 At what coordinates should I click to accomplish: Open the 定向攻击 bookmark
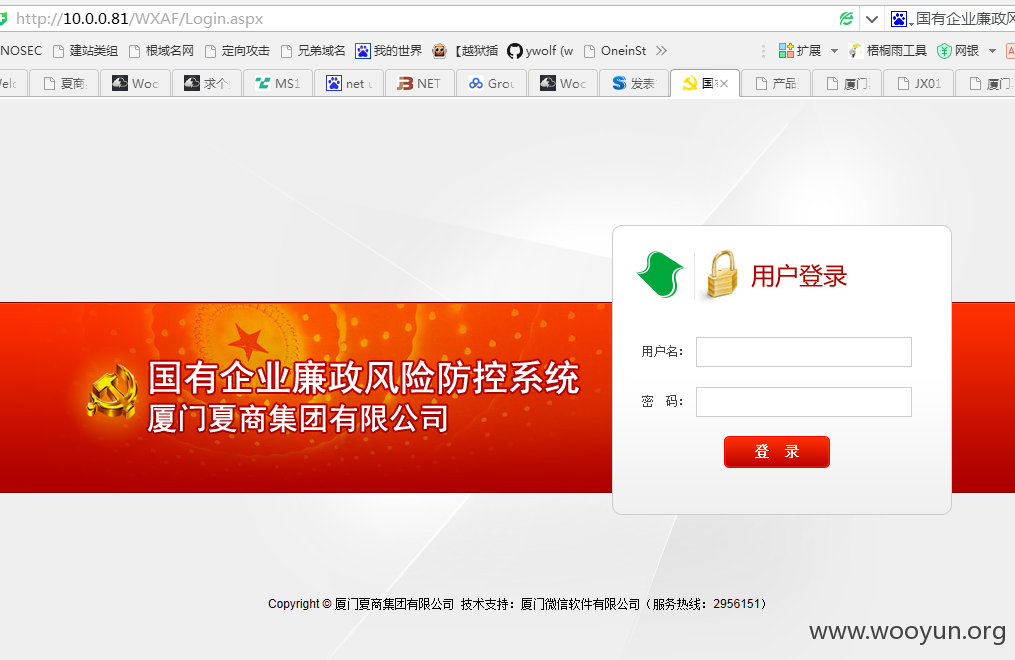point(237,50)
